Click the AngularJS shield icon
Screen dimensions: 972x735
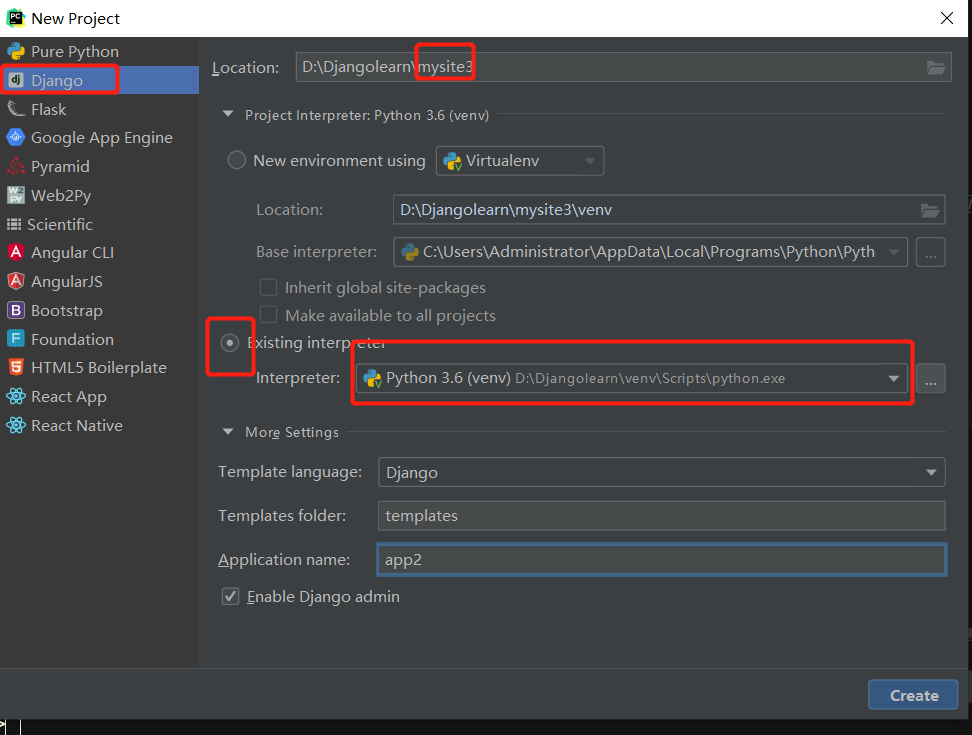click(16, 281)
